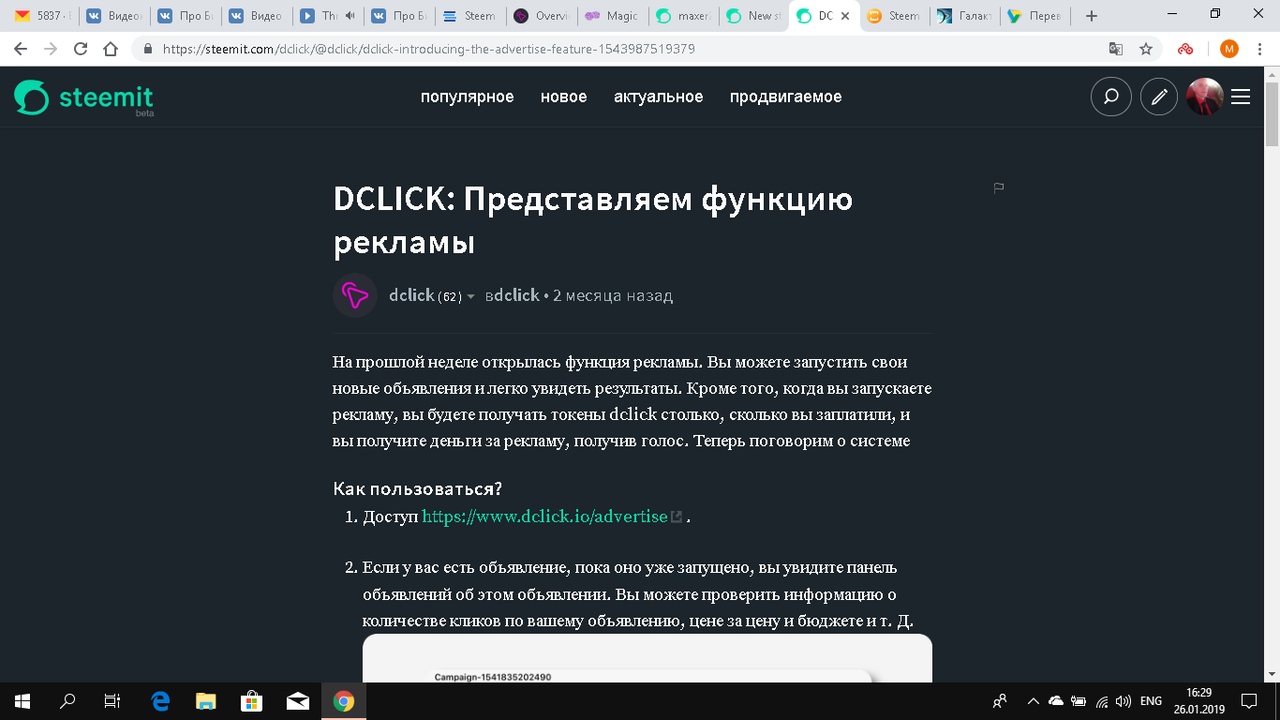
Task: Click the Google Translate icon in address bar
Action: coord(1116,49)
